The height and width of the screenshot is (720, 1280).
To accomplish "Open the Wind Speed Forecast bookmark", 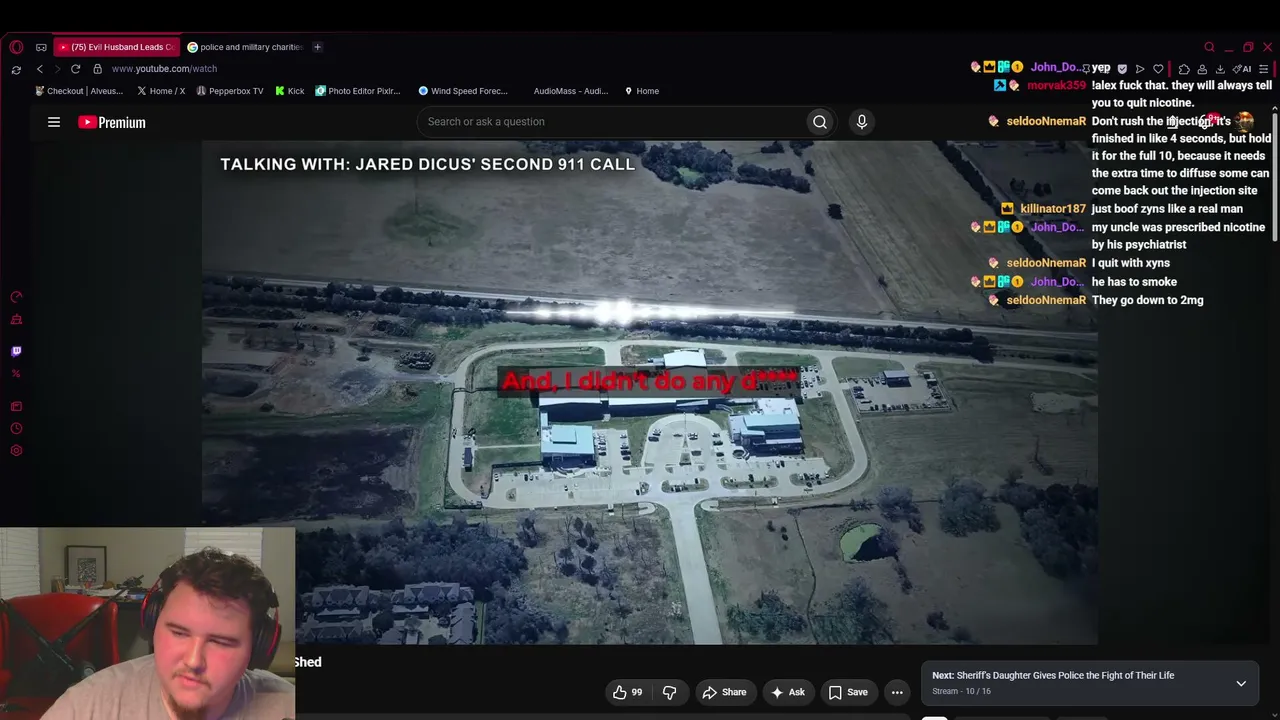I will tap(463, 91).
